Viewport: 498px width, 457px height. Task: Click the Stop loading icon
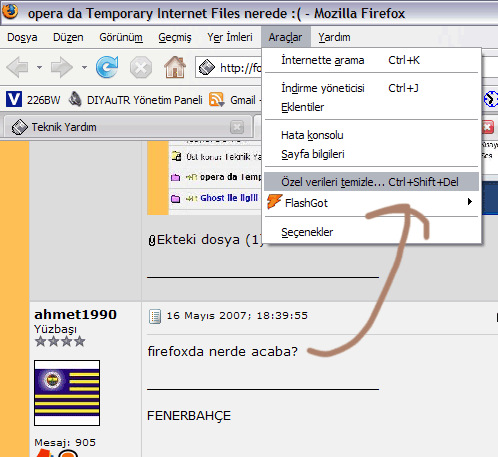pos(141,68)
